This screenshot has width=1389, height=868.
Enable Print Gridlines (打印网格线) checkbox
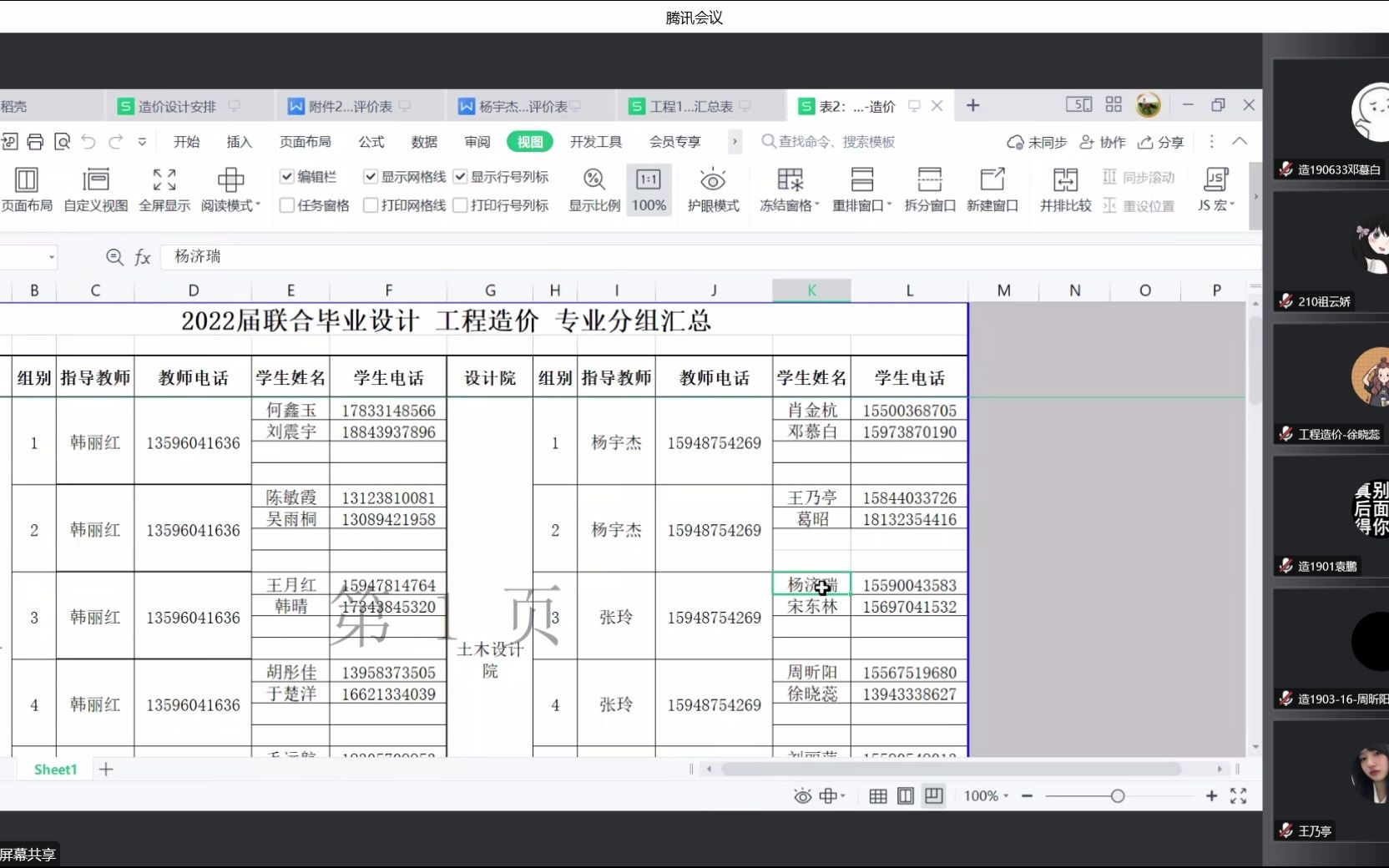(x=371, y=205)
